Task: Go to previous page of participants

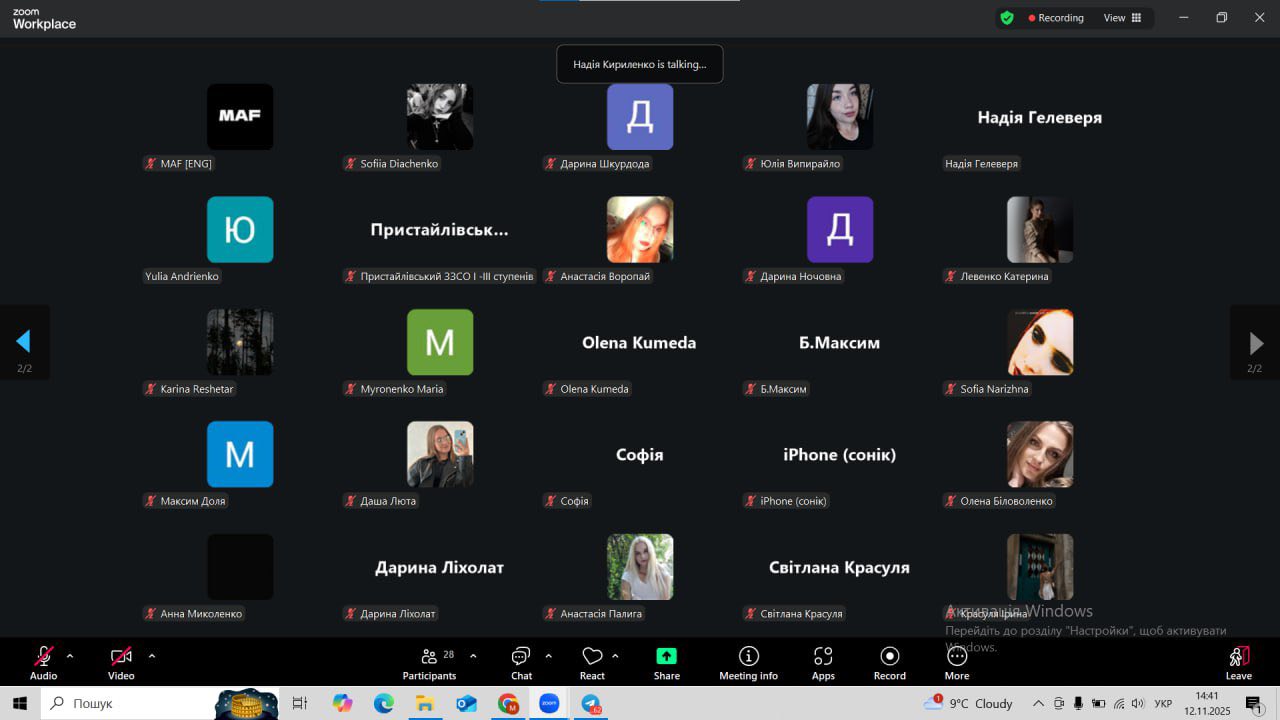Action: 23,342
